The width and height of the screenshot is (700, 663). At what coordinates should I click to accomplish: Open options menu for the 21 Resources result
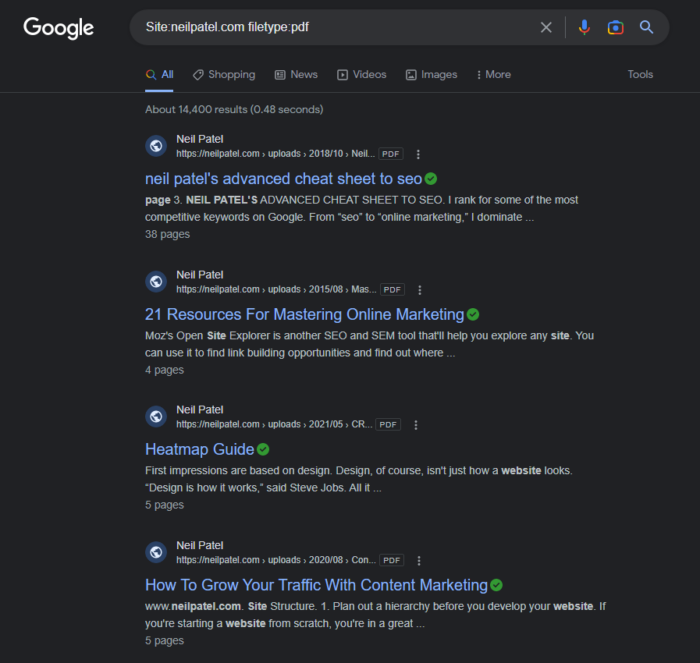[x=420, y=290]
